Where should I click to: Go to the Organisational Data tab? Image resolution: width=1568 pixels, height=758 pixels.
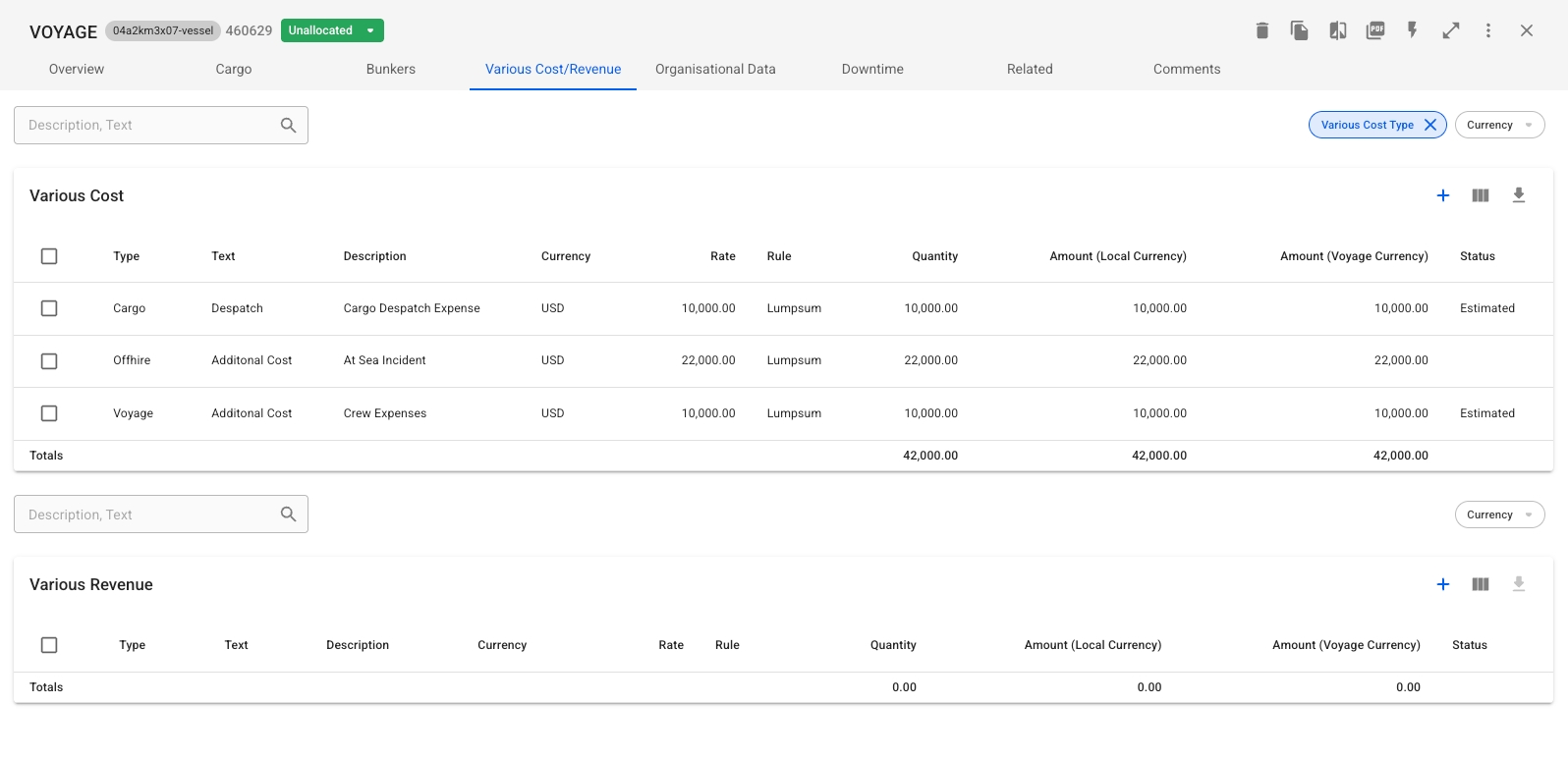(715, 69)
